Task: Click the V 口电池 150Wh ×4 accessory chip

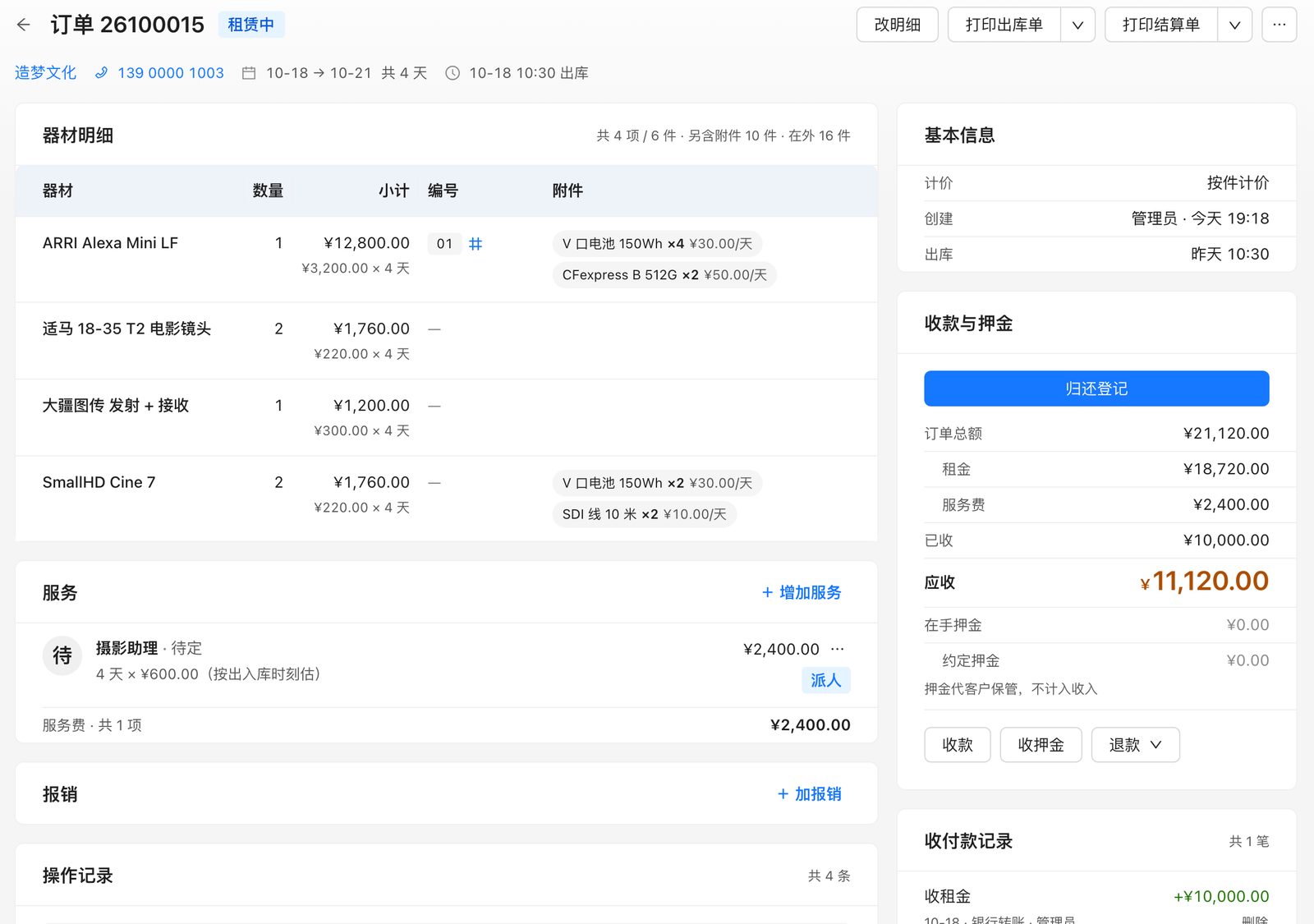Action: pyautogui.click(x=657, y=244)
